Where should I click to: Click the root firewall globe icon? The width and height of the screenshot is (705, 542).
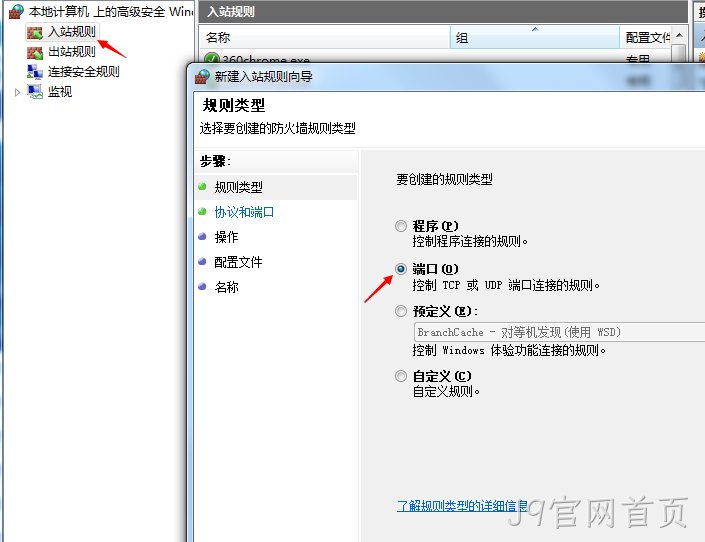(16, 12)
